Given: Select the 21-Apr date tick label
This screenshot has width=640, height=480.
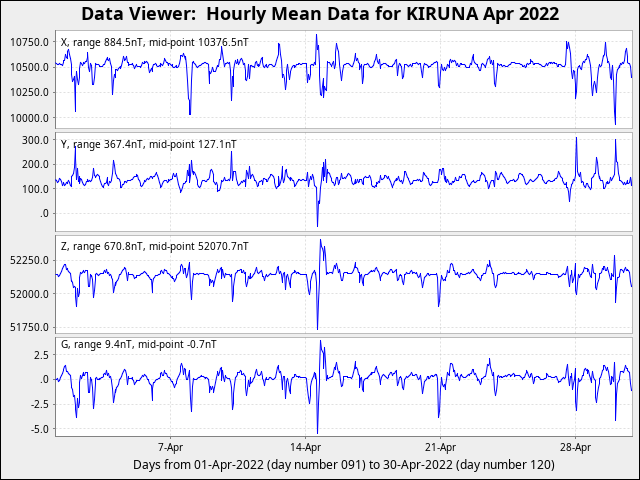Looking at the screenshot, I should 440,447.
